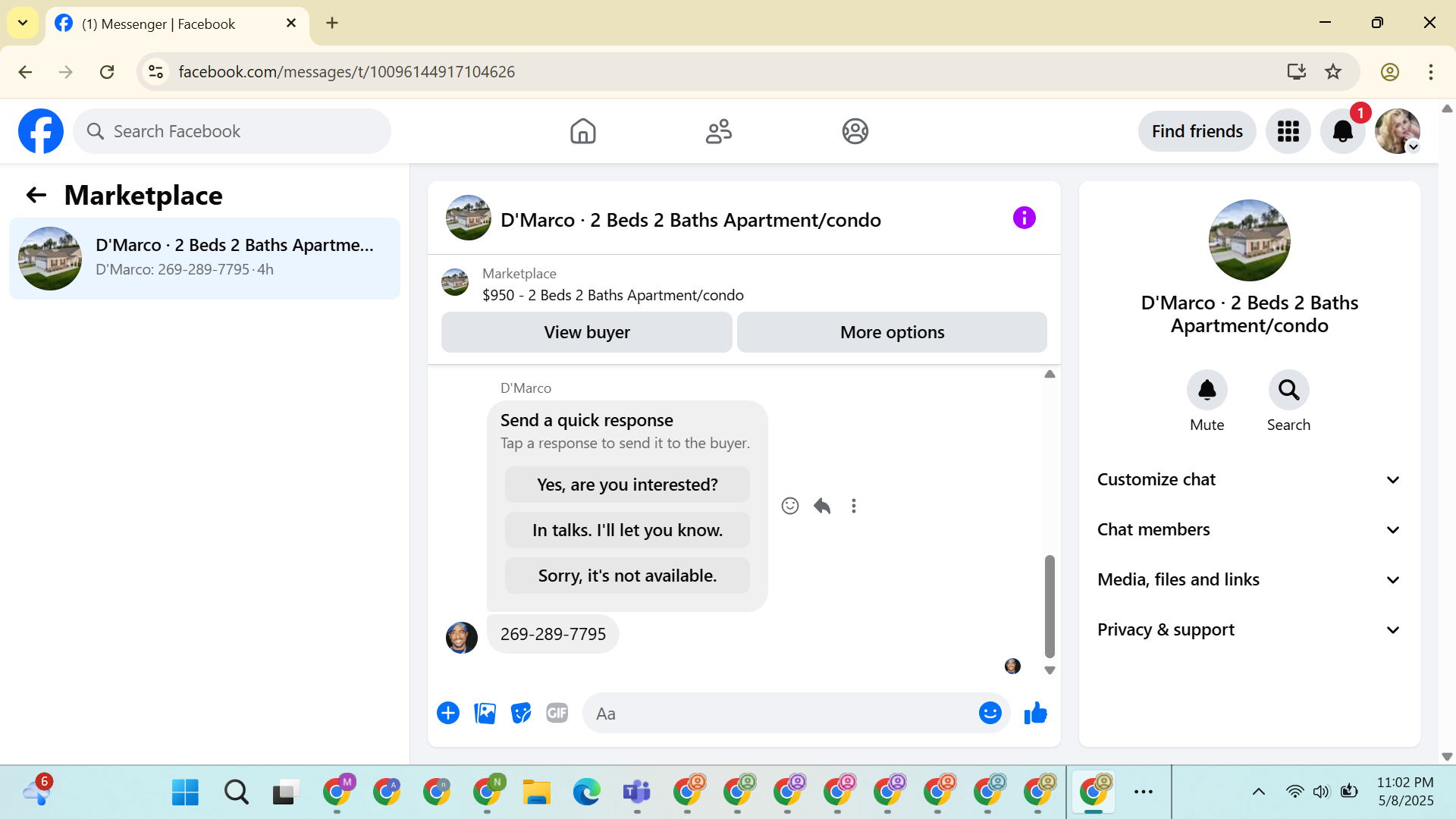
Task: Click the Find friends button
Action: [1197, 131]
